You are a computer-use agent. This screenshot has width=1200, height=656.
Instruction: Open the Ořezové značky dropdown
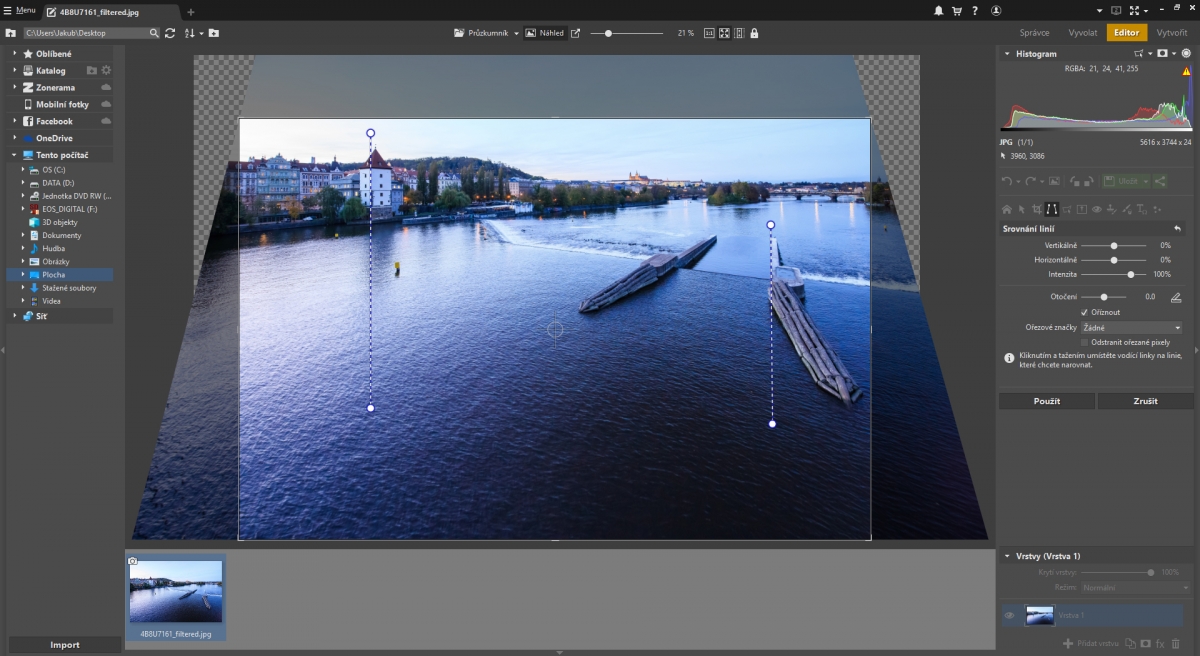point(1131,327)
